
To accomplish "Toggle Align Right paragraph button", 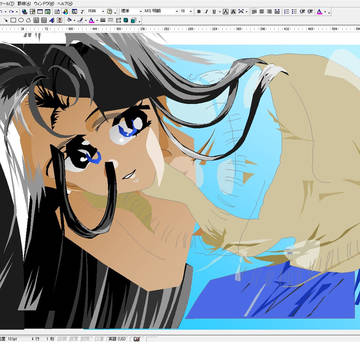I will pyautogui.click(x=269, y=12).
